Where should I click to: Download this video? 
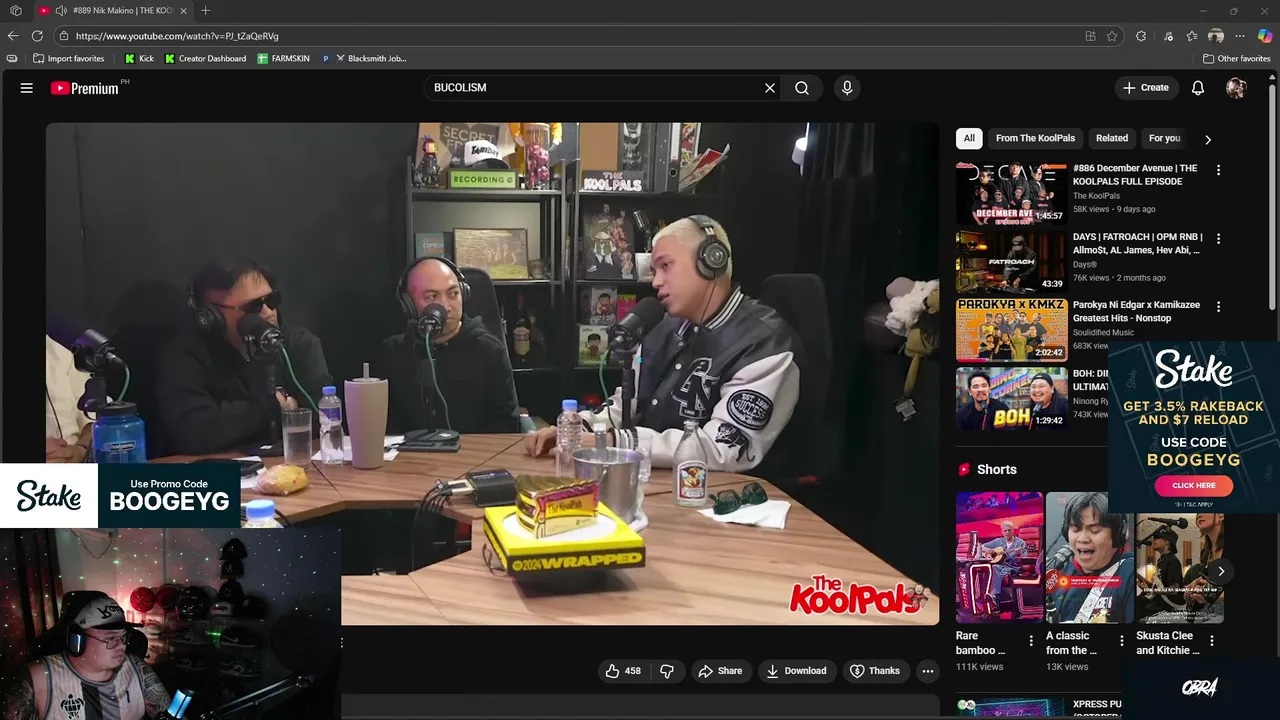(796, 671)
